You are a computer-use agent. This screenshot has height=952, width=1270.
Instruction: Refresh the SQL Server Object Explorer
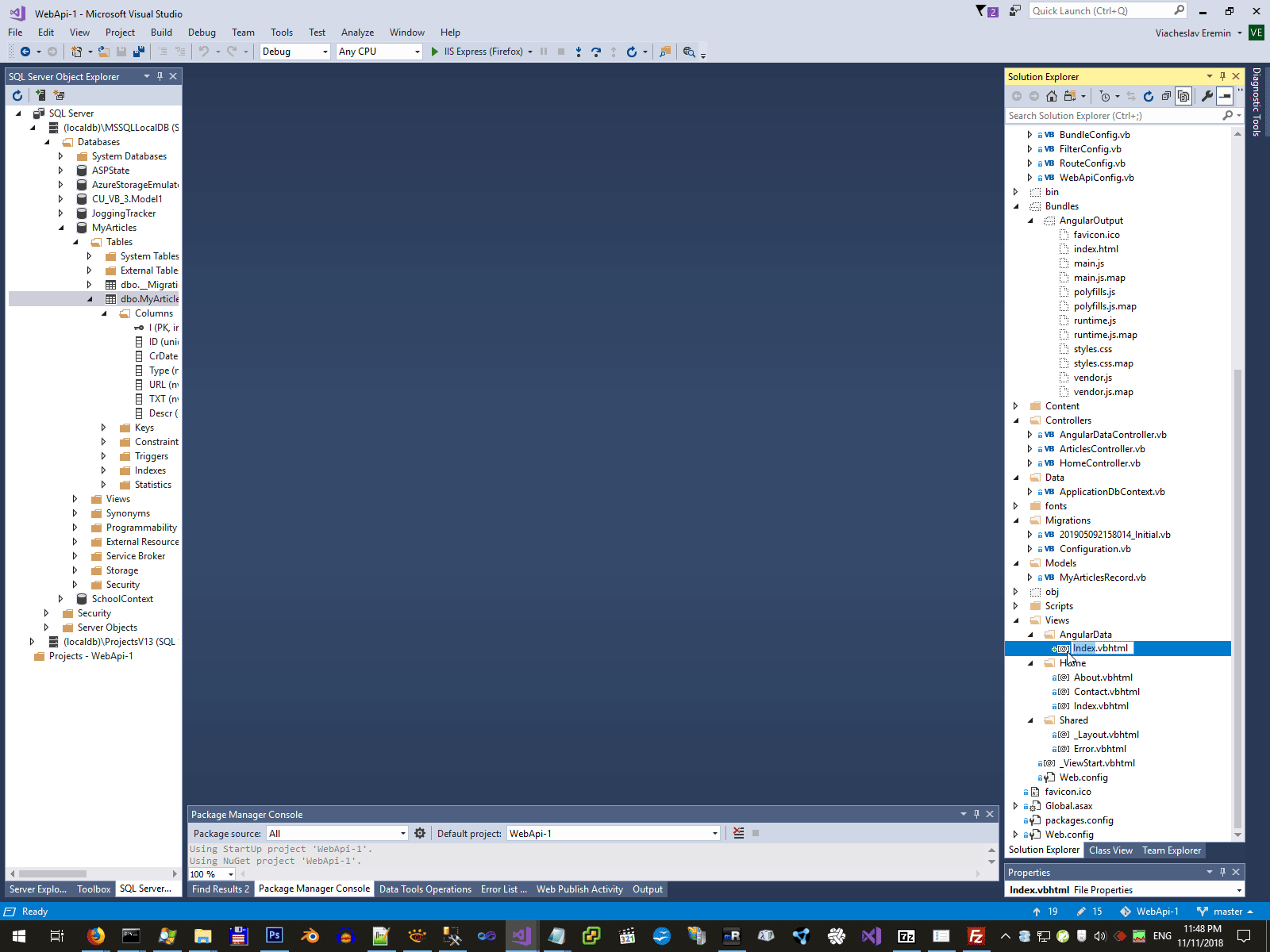click(x=17, y=95)
